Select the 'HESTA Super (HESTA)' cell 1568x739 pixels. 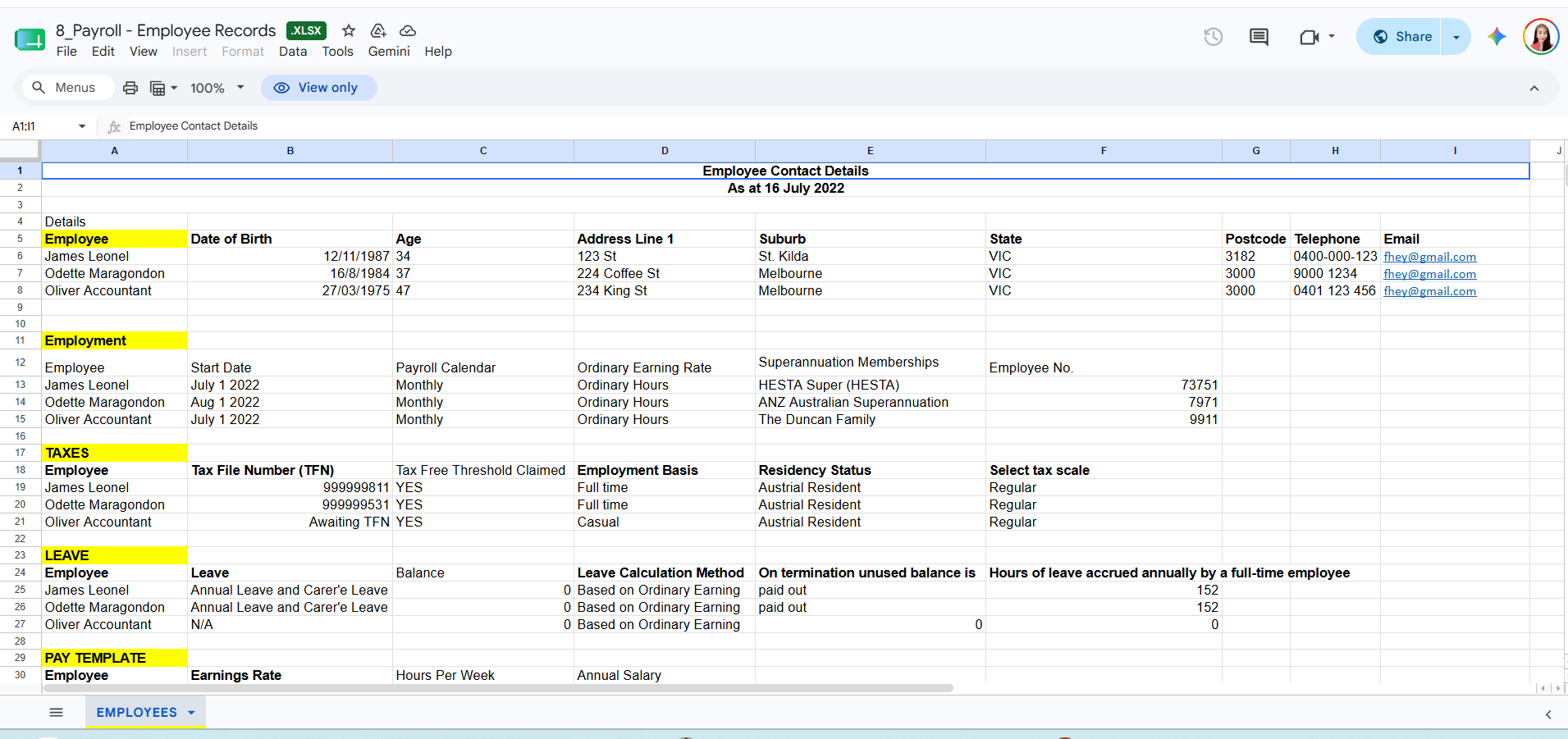[870, 385]
